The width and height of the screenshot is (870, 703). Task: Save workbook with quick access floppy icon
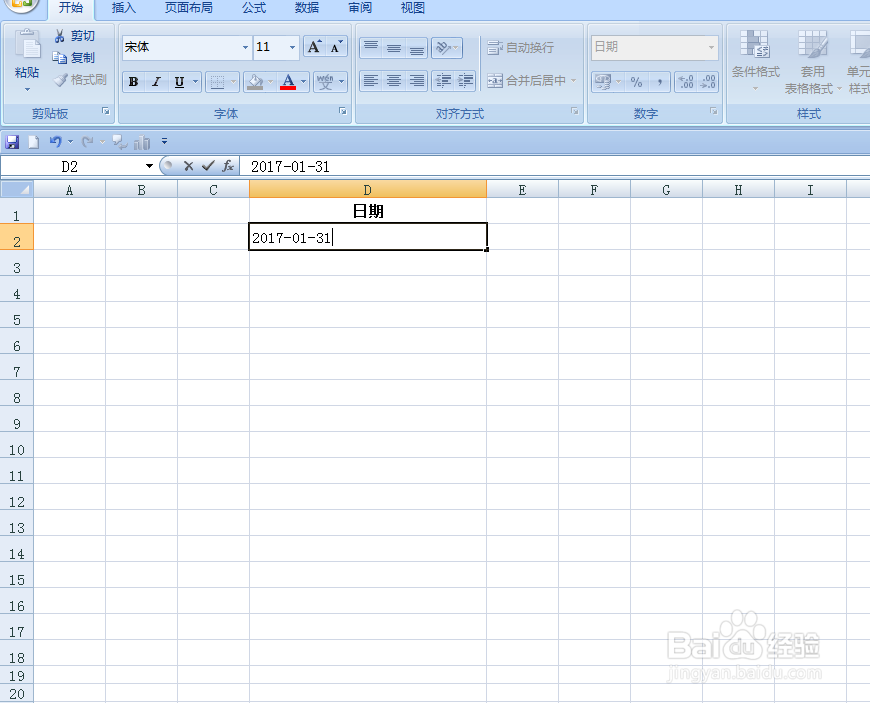12,143
